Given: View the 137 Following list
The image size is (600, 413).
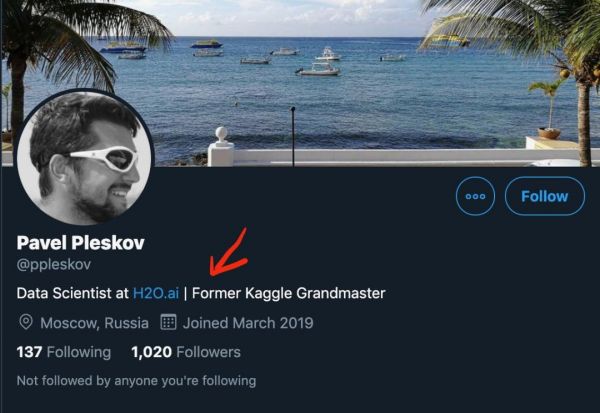Looking at the screenshot, I should (x=64, y=352).
